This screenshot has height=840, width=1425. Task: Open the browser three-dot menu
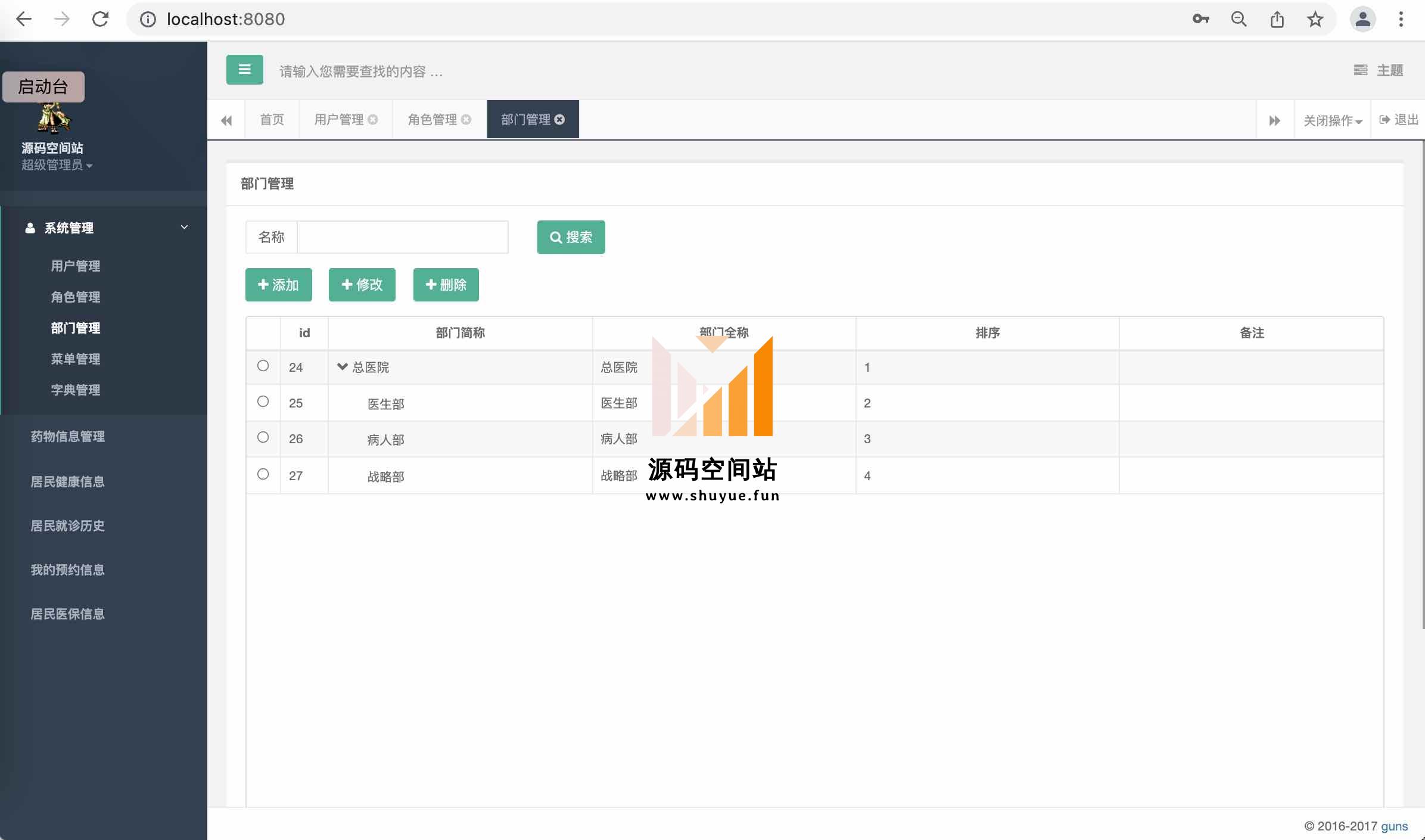pyautogui.click(x=1401, y=19)
